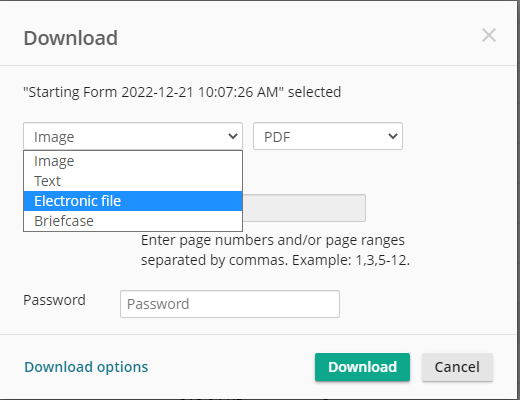Click the green Download button
520x400 pixels.
(x=362, y=367)
